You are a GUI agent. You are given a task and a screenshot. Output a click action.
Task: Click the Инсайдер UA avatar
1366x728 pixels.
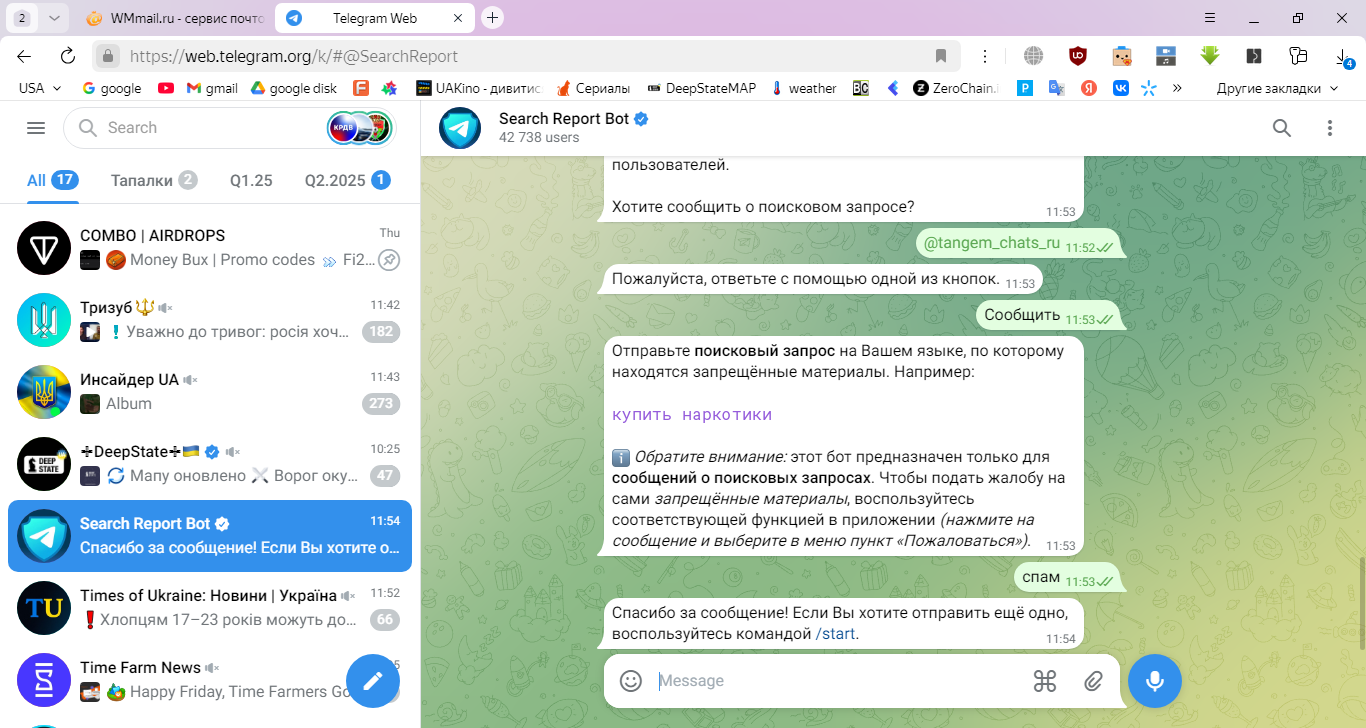[x=44, y=392]
